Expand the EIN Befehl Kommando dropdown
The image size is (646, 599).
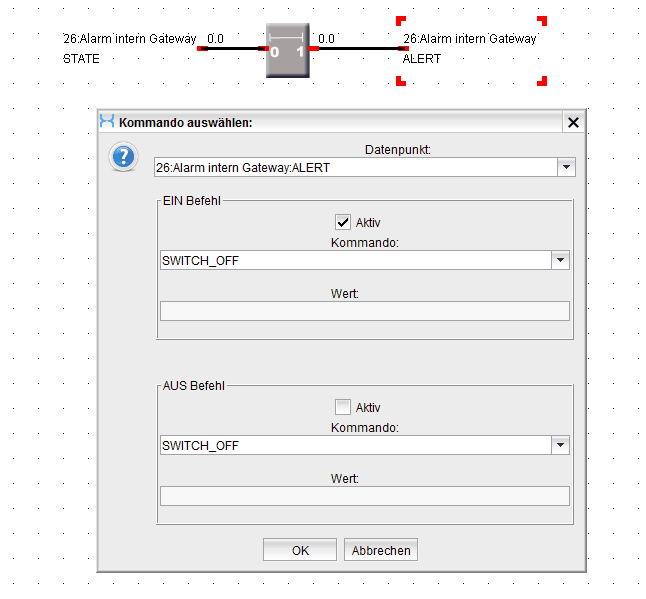560,260
